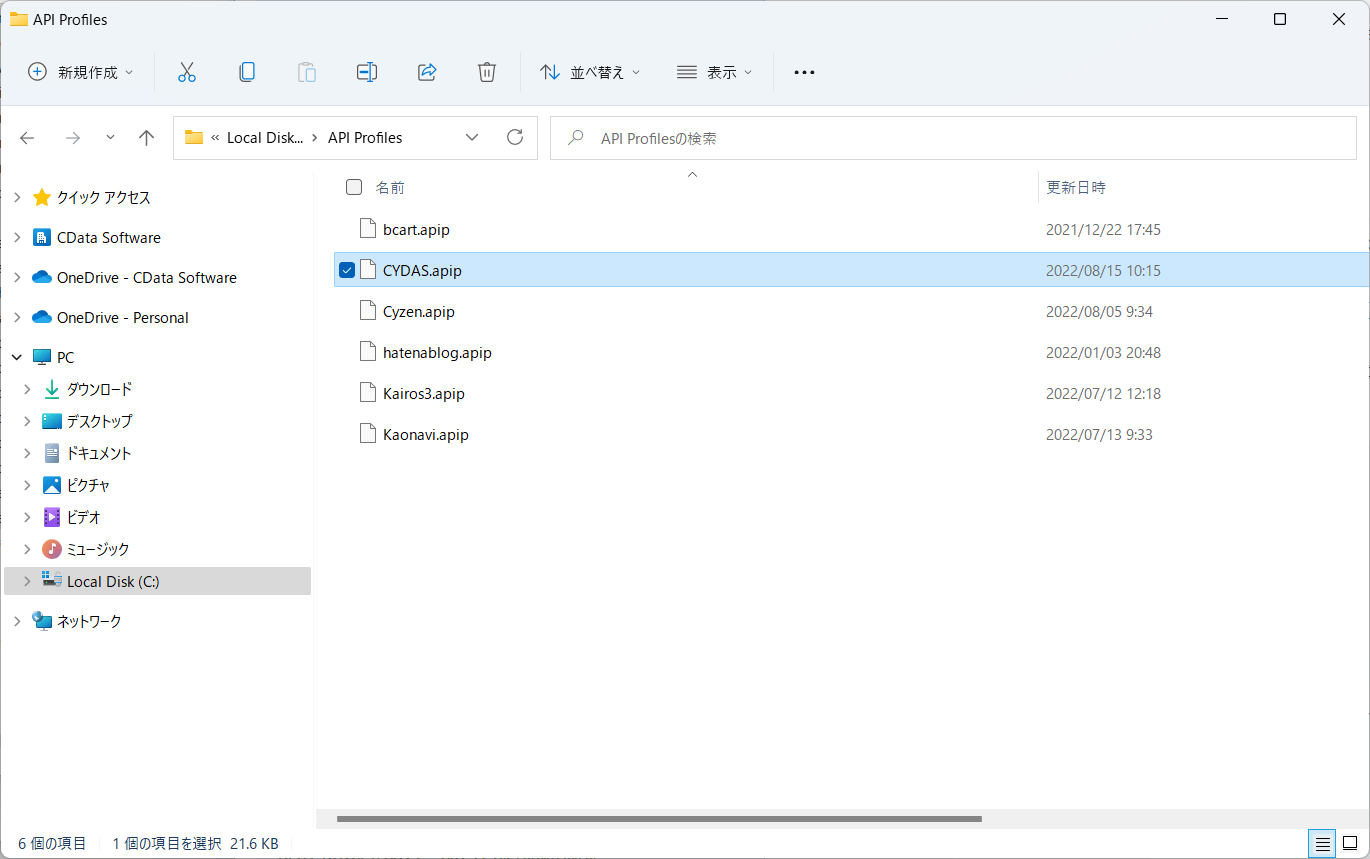Expand the ドキュメント folder node
The height and width of the screenshot is (859, 1370).
tap(27, 453)
